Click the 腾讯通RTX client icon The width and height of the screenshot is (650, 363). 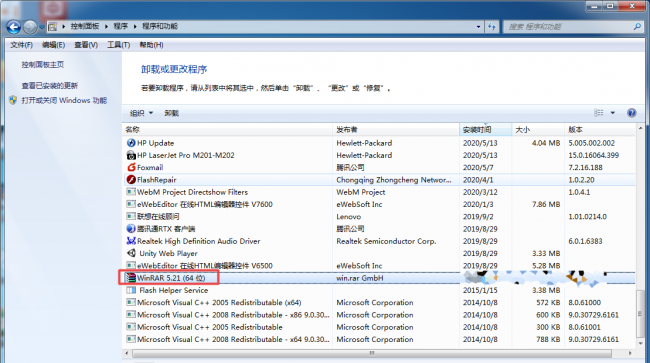(x=131, y=229)
